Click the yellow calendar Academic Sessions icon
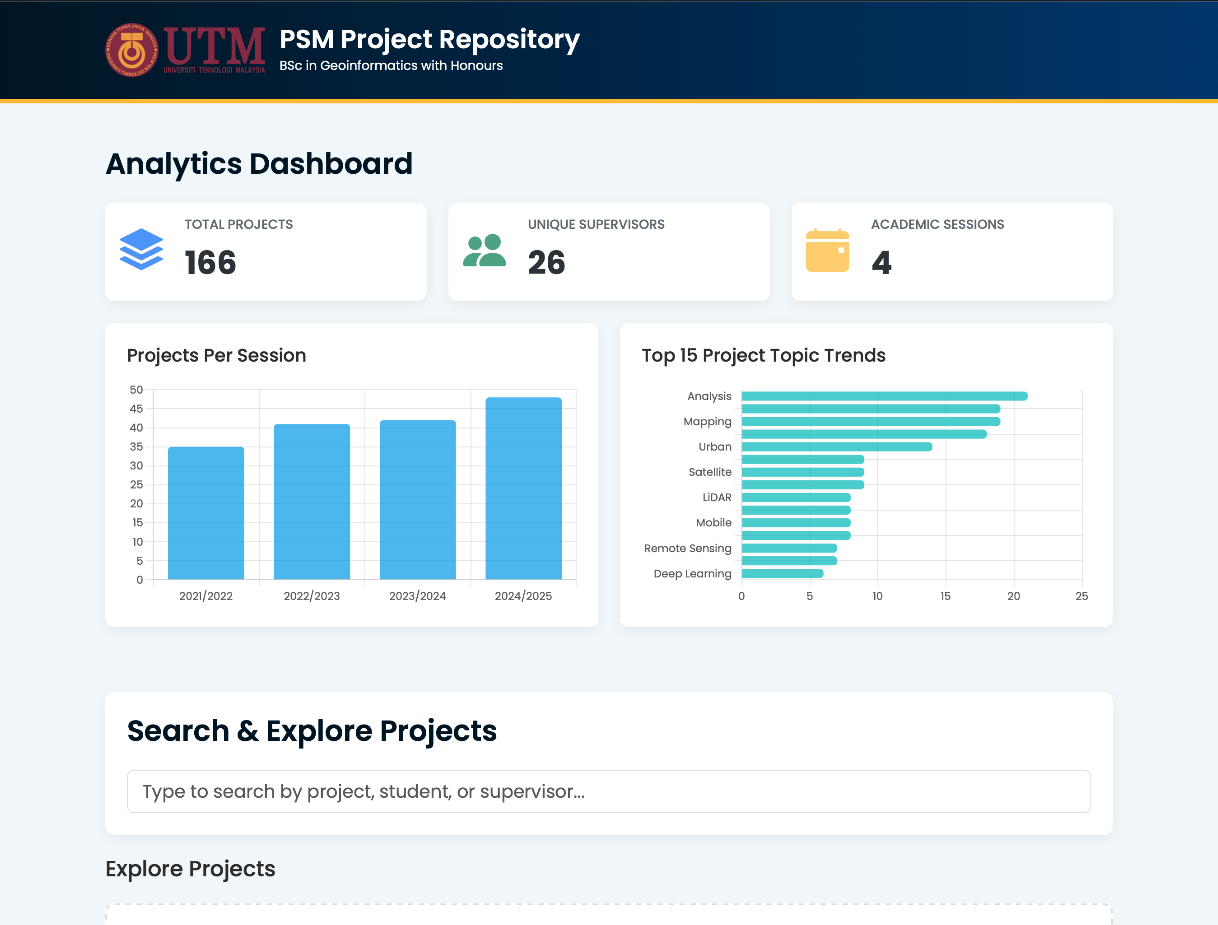Screen dimensions: 1218x925 (x=828, y=250)
